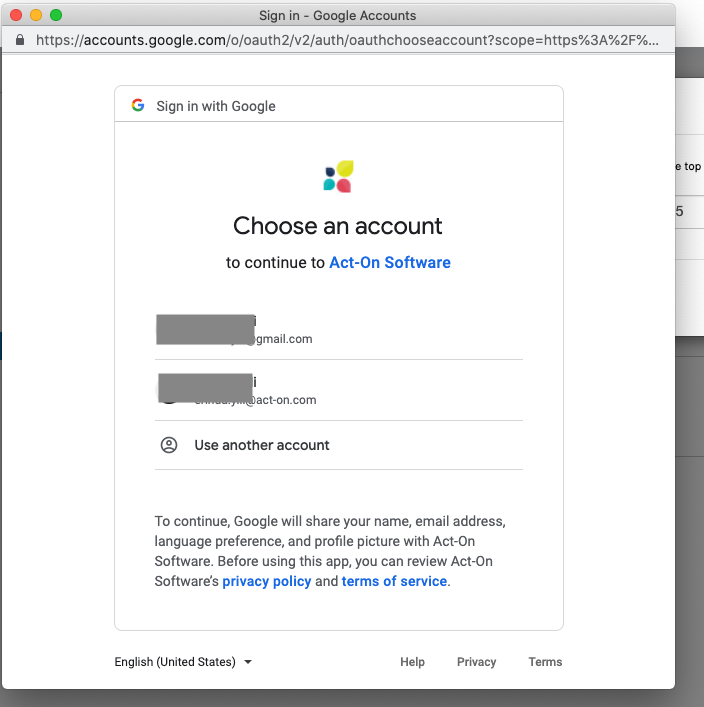Click the Help footer link
The width and height of the screenshot is (704, 707).
point(412,661)
